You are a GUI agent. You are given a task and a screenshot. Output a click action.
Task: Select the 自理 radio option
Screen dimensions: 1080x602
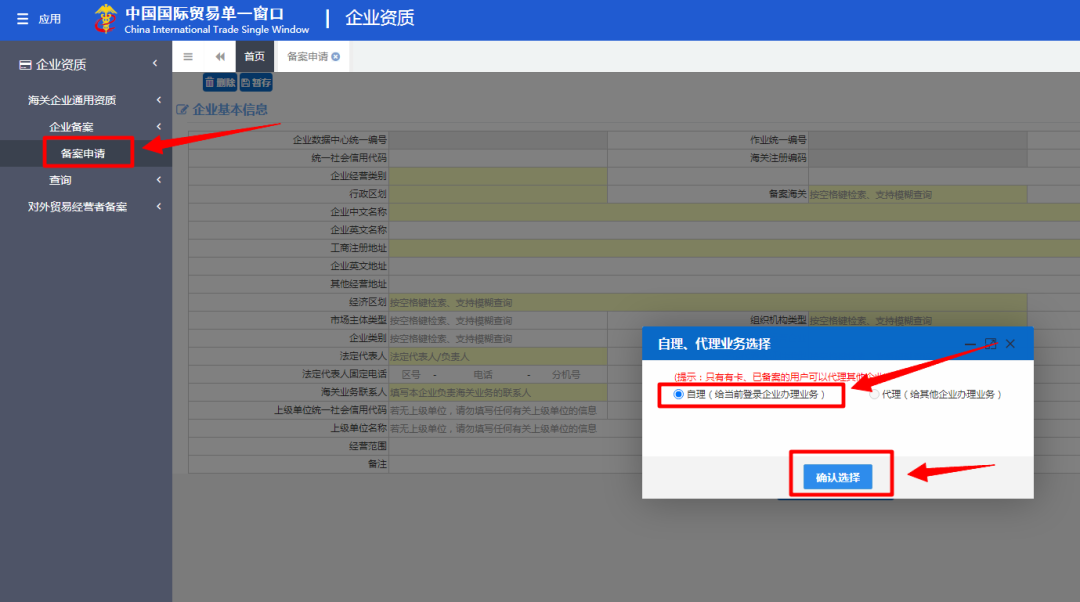679,394
